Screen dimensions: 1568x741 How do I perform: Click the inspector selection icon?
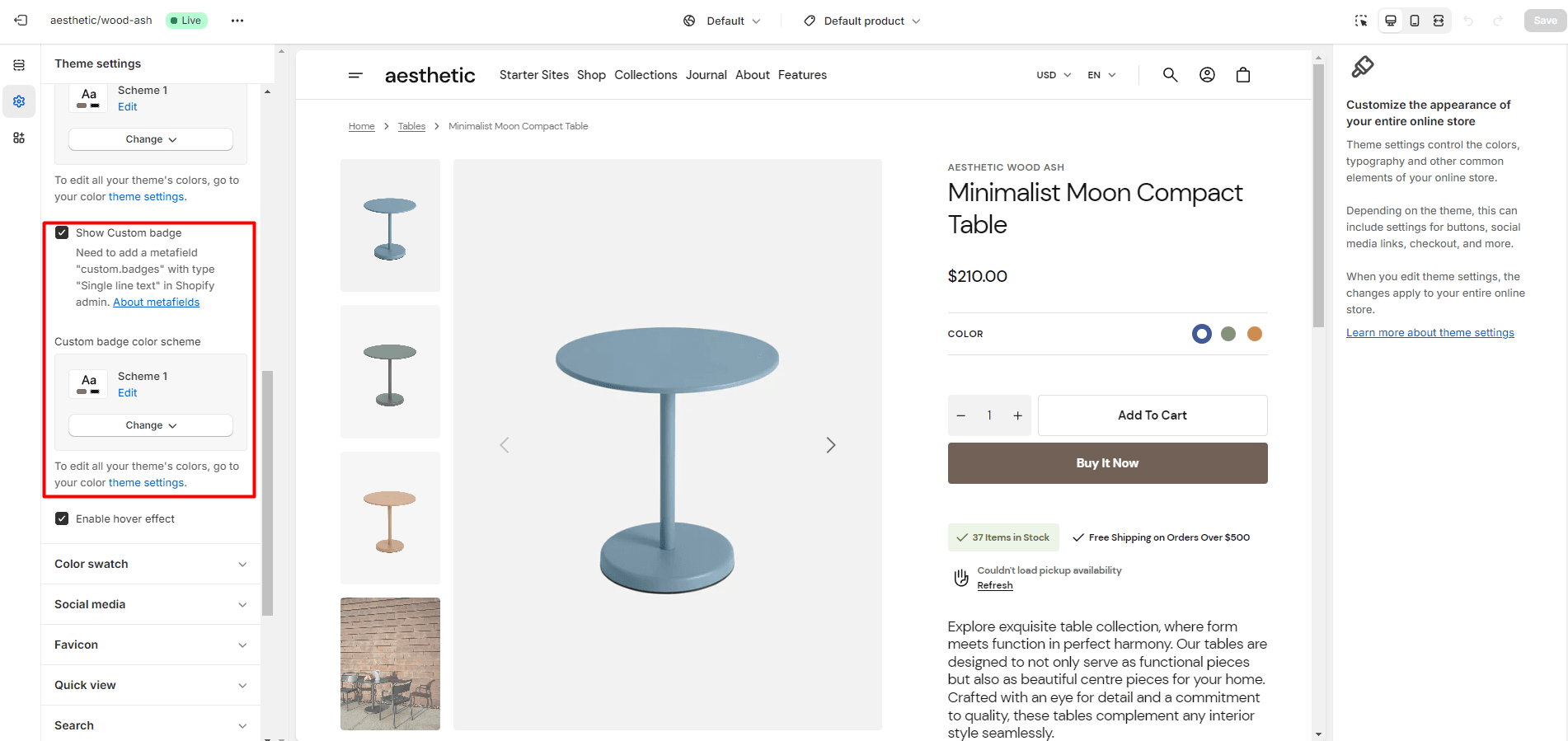pos(1361,21)
